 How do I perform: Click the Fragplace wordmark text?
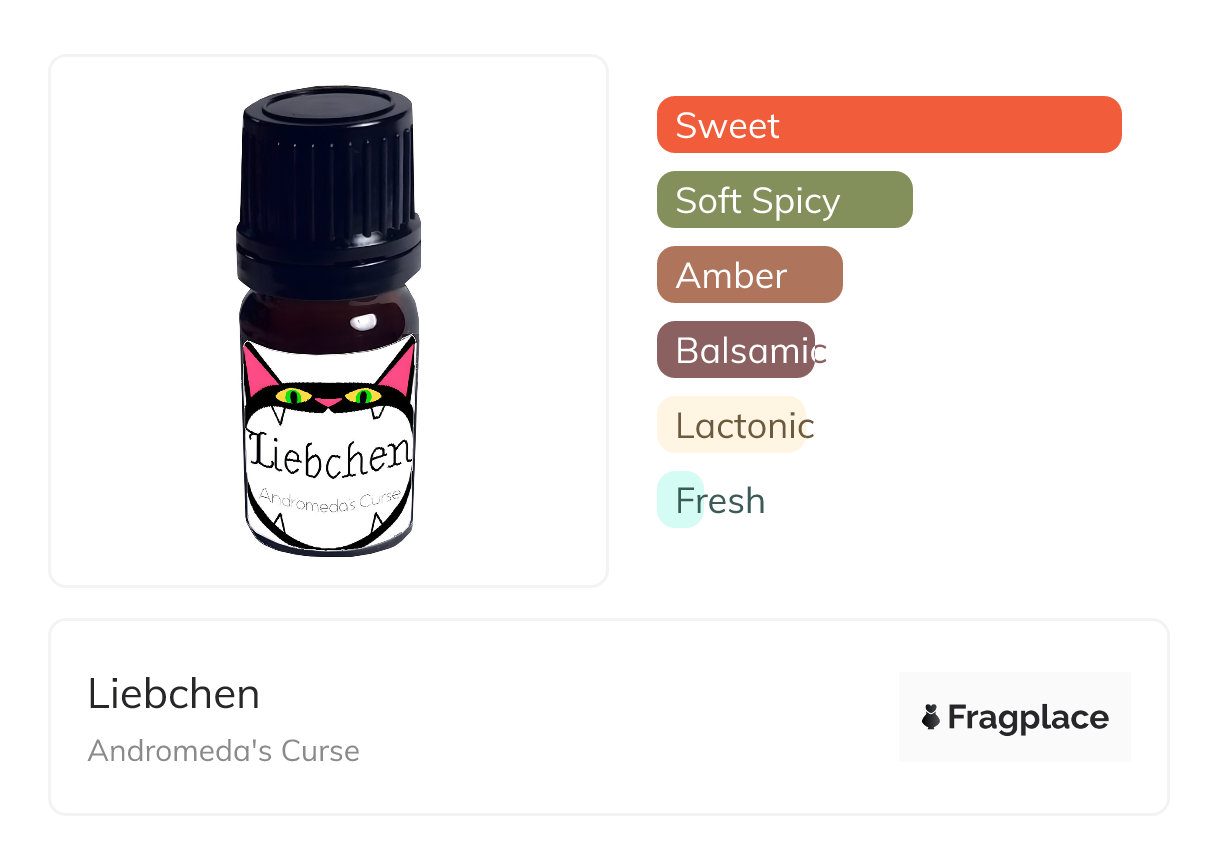(x=1028, y=718)
